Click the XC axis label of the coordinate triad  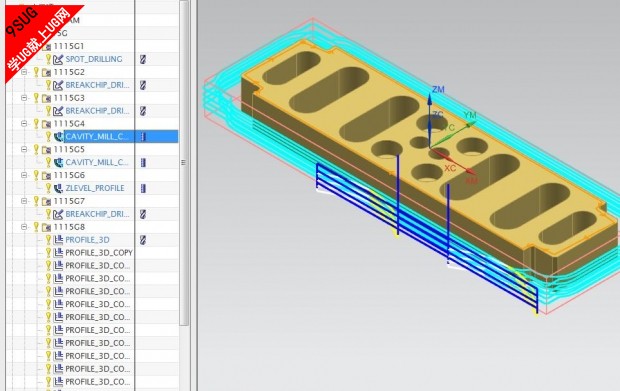tap(450, 168)
